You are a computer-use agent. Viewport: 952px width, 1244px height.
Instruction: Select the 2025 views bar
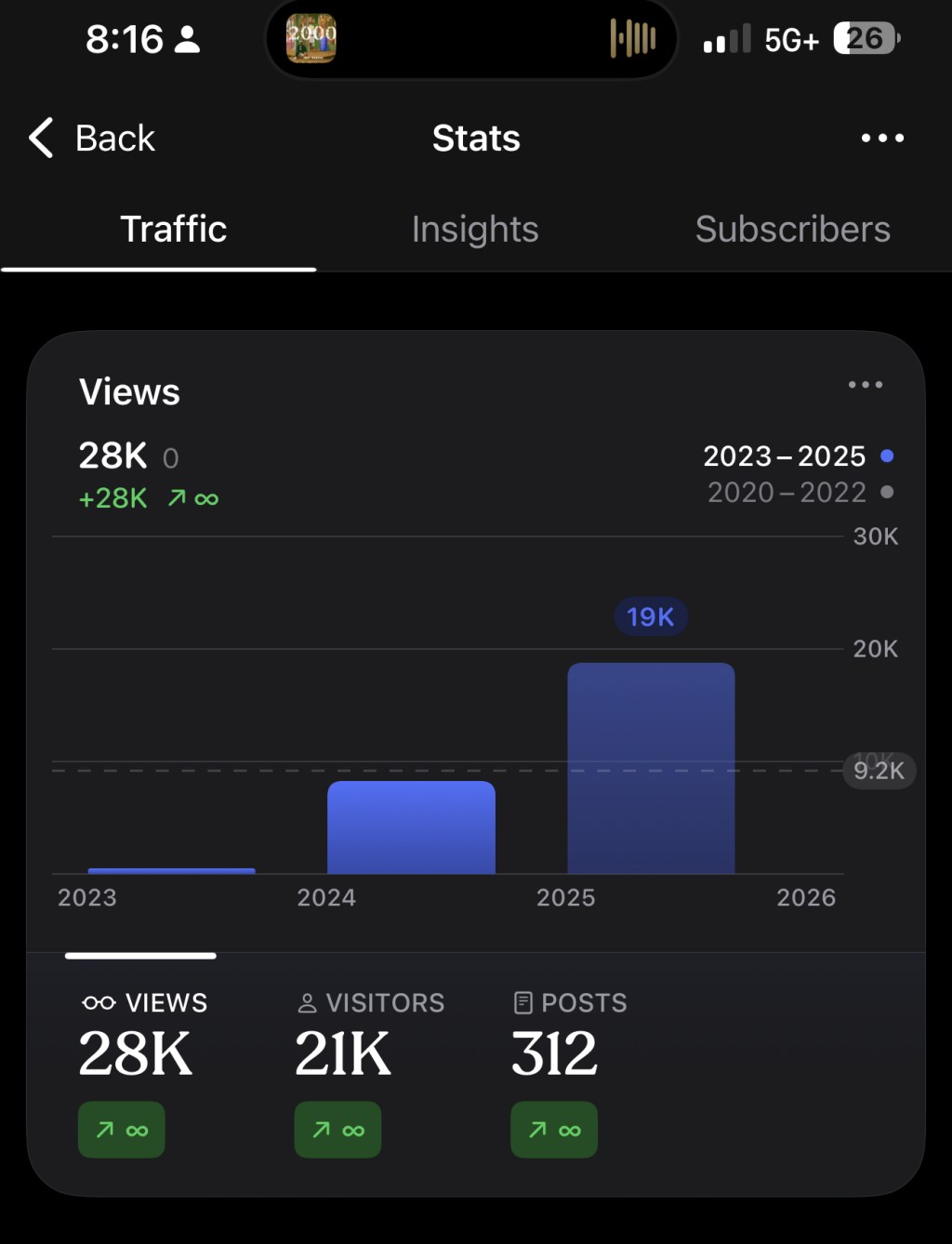[651, 768]
